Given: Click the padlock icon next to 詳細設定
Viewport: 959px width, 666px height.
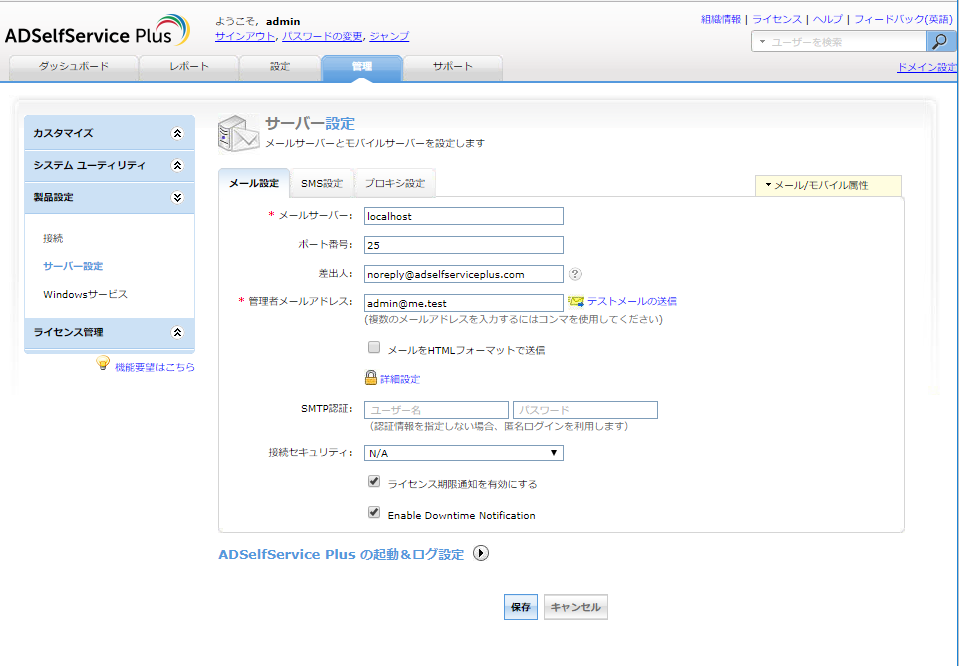Looking at the screenshot, I should tap(371, 377).
